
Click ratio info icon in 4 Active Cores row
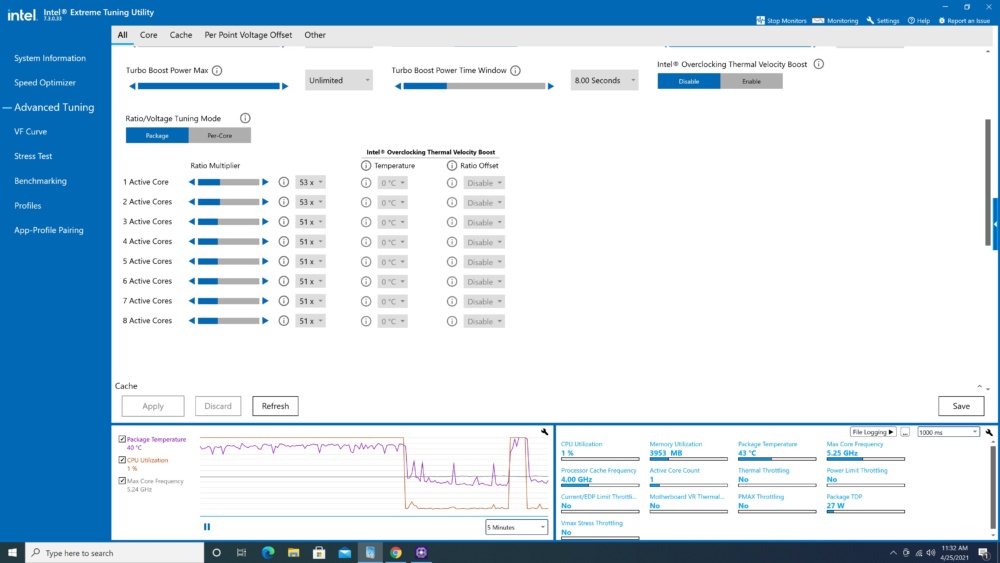pyautogui.click(x=284, y=242)
